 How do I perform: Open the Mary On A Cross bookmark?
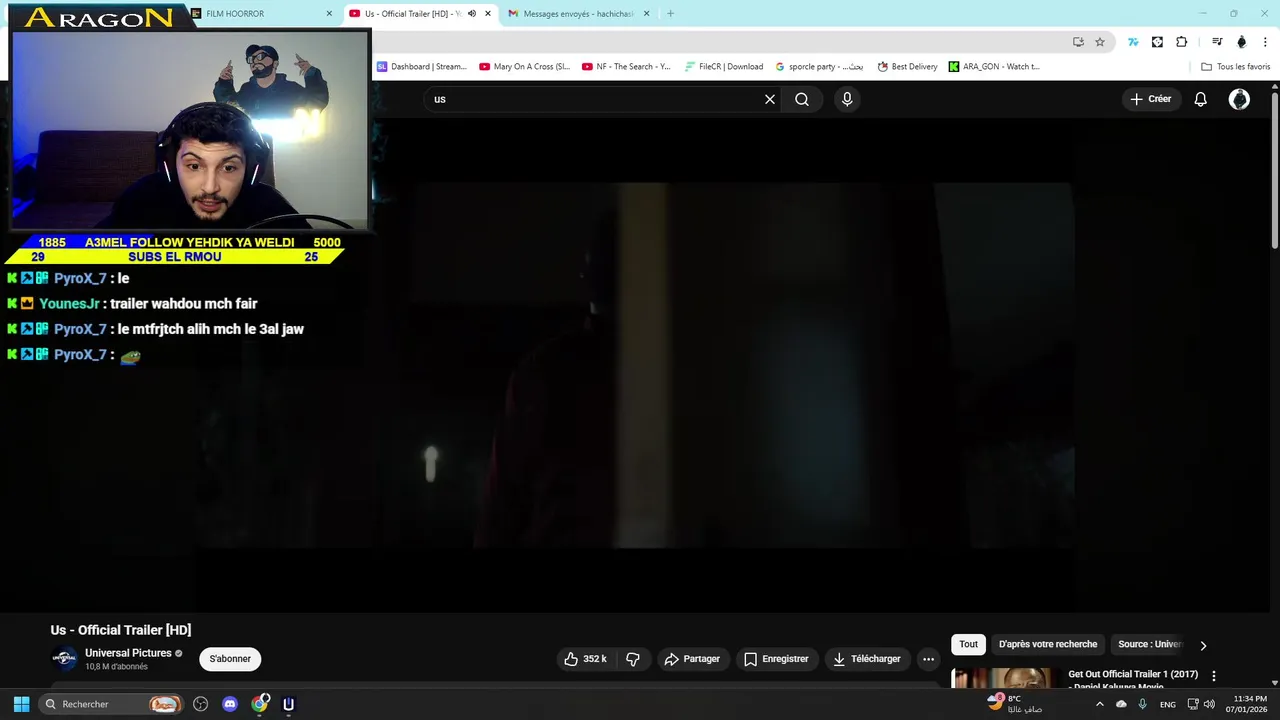[524, 67]
